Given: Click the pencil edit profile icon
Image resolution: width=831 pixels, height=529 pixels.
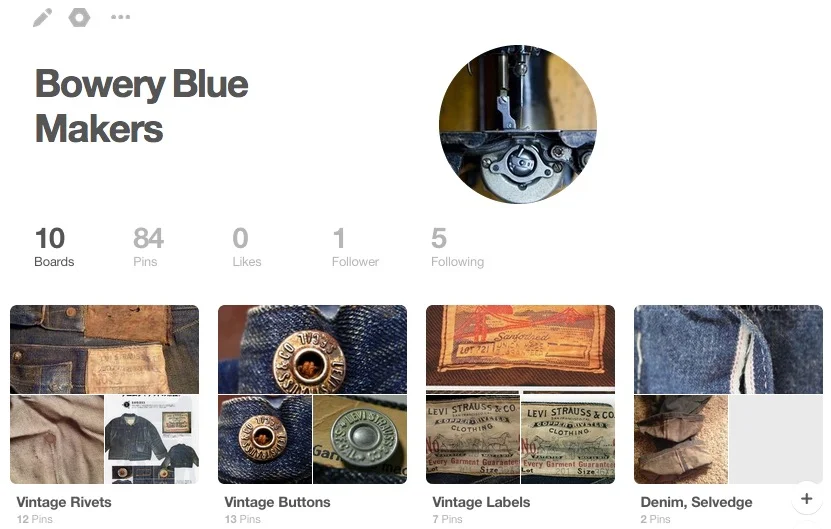Looking at the screenshot, I should [42, 17].
